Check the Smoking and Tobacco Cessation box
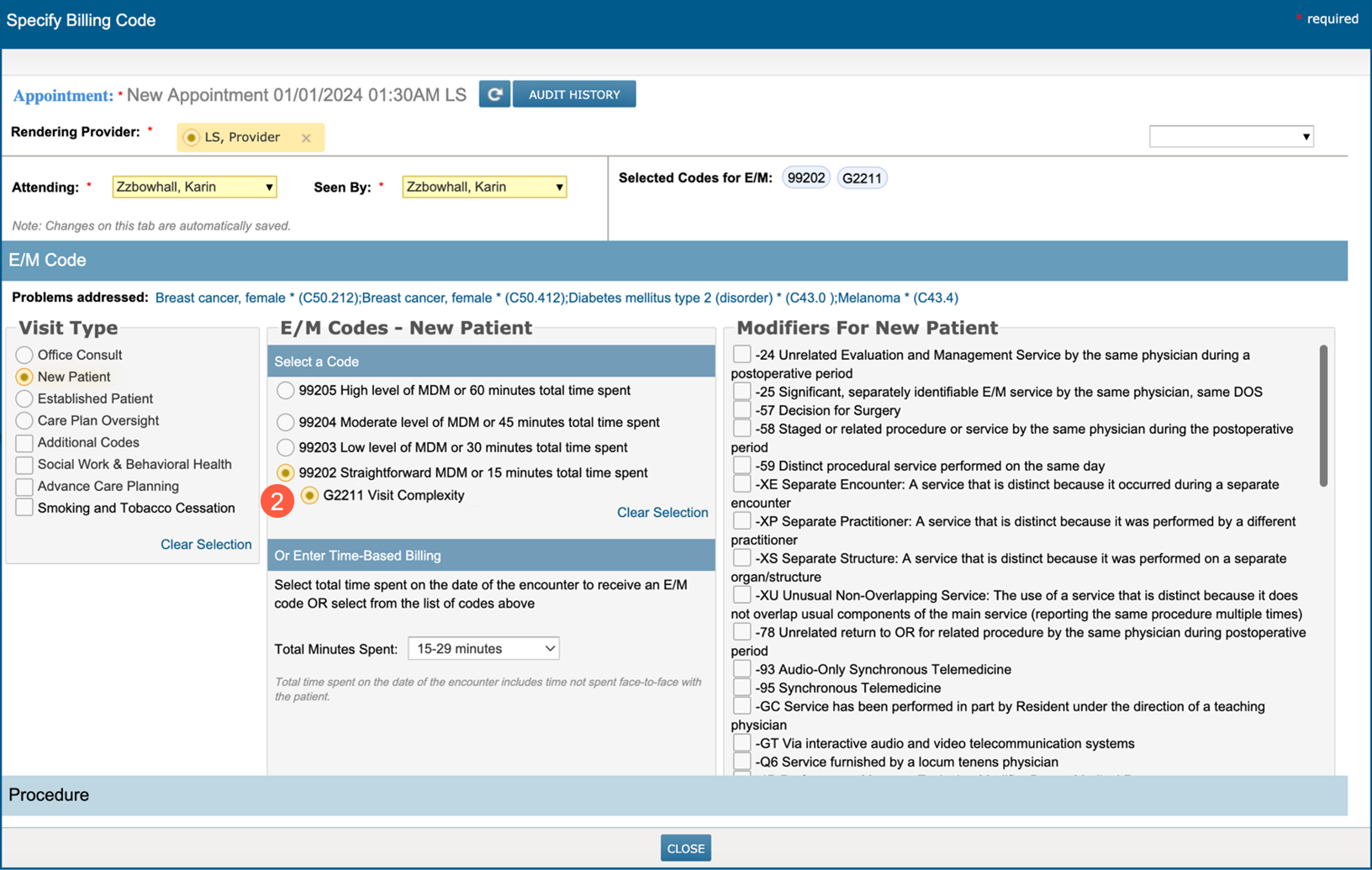The height and width of the screenshot is (870, 1372). pyautogui.click(x=24, y=508)
